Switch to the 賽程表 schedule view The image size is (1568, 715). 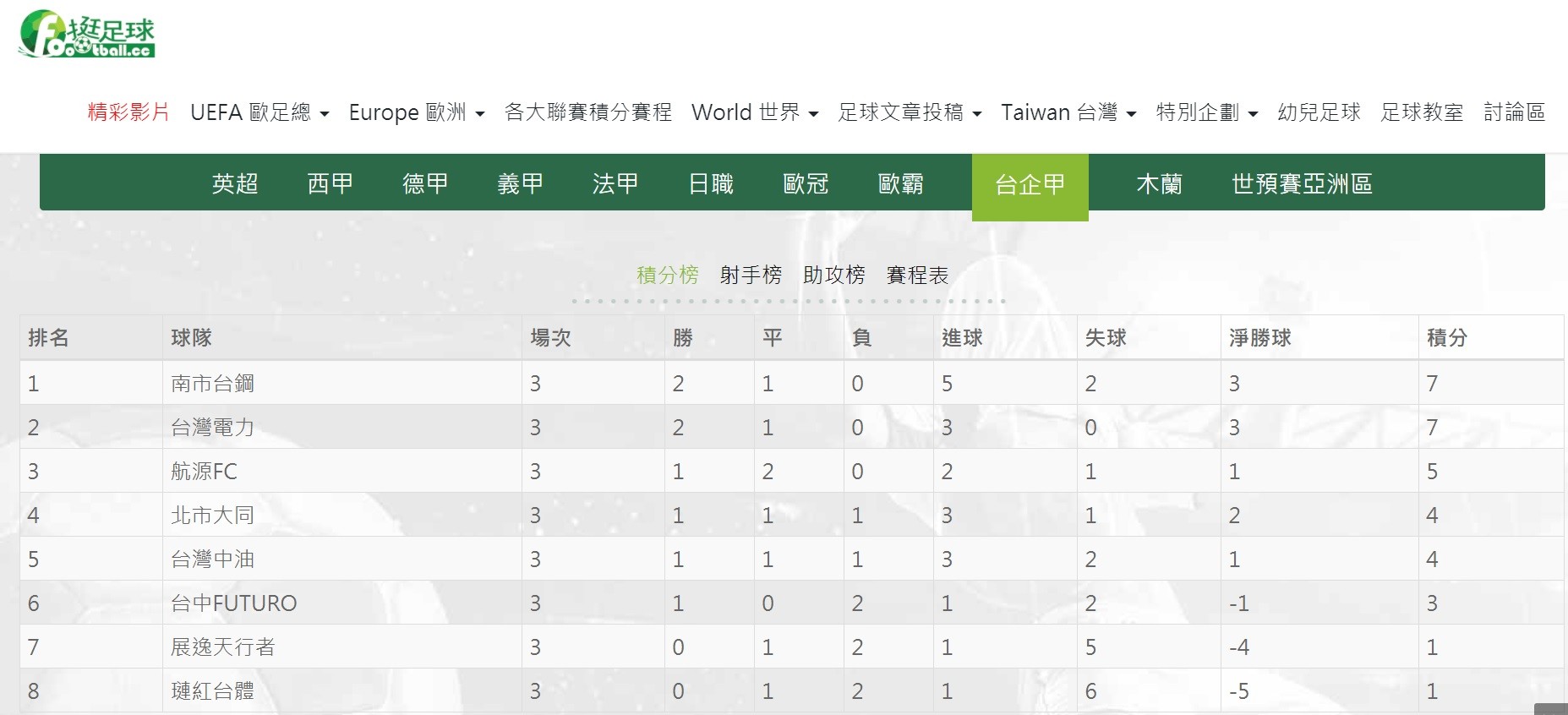point(917,275)
